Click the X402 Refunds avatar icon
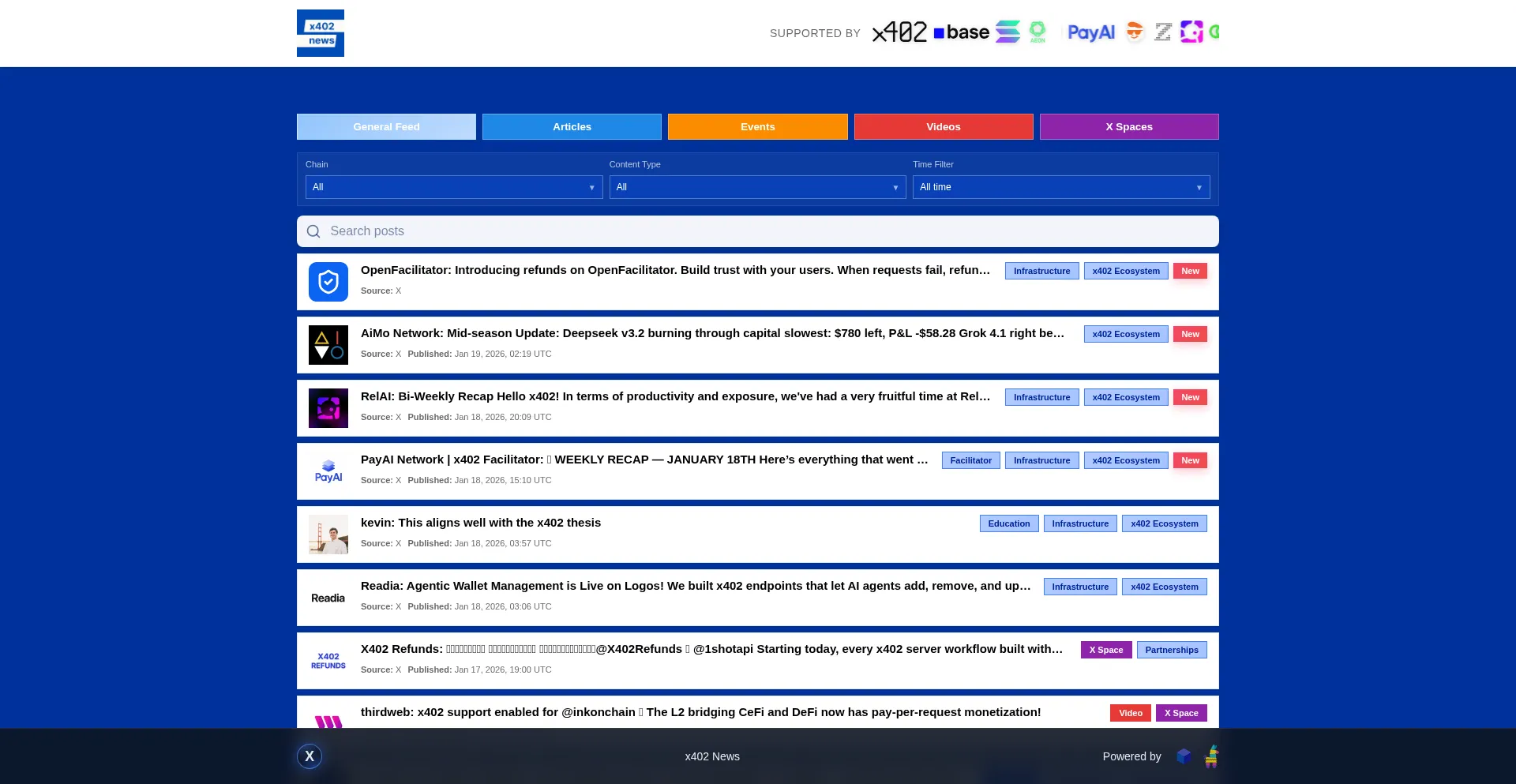1516x784 pixels. tap(328, 661)
